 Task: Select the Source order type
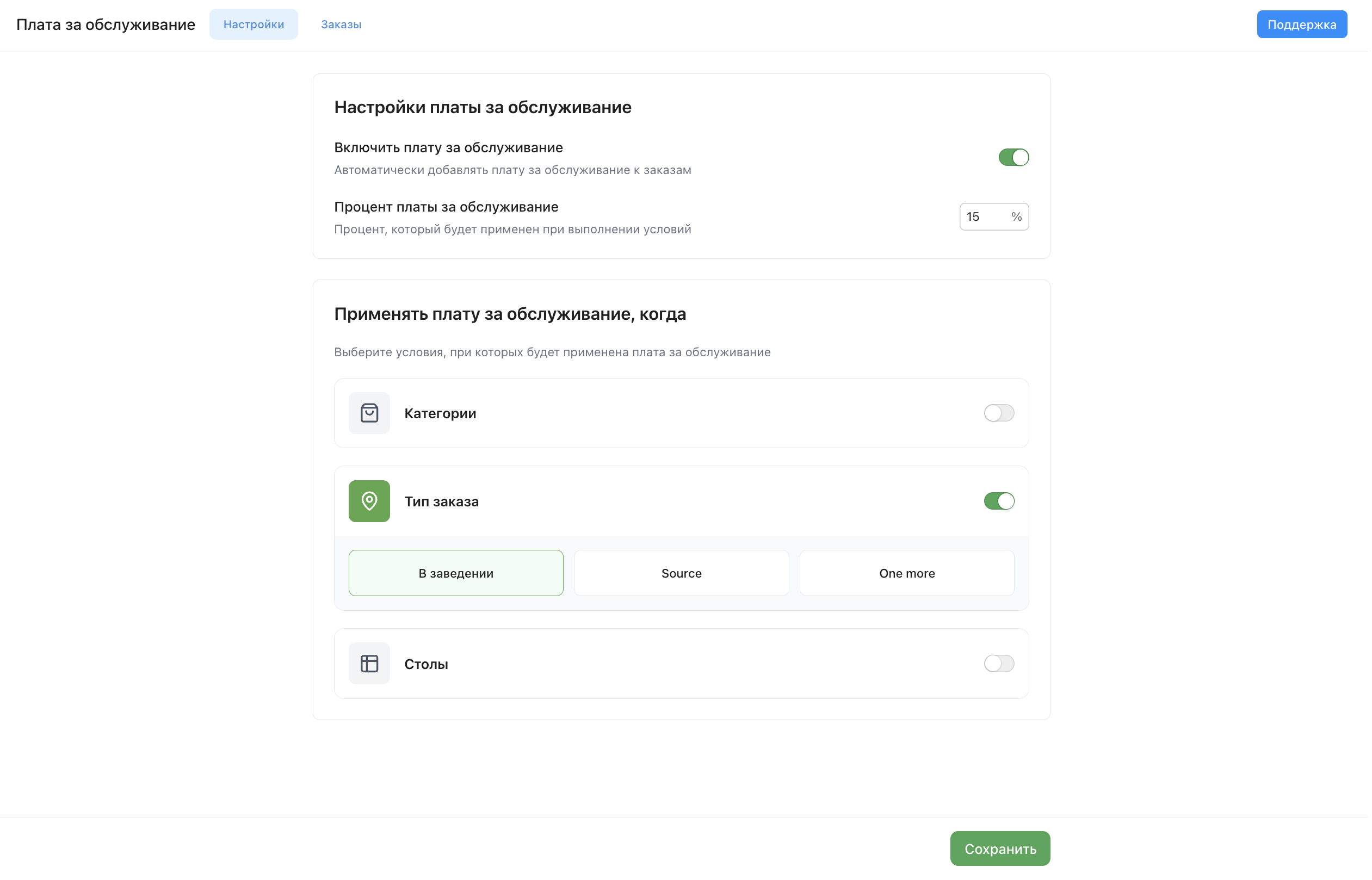[683, 574]
